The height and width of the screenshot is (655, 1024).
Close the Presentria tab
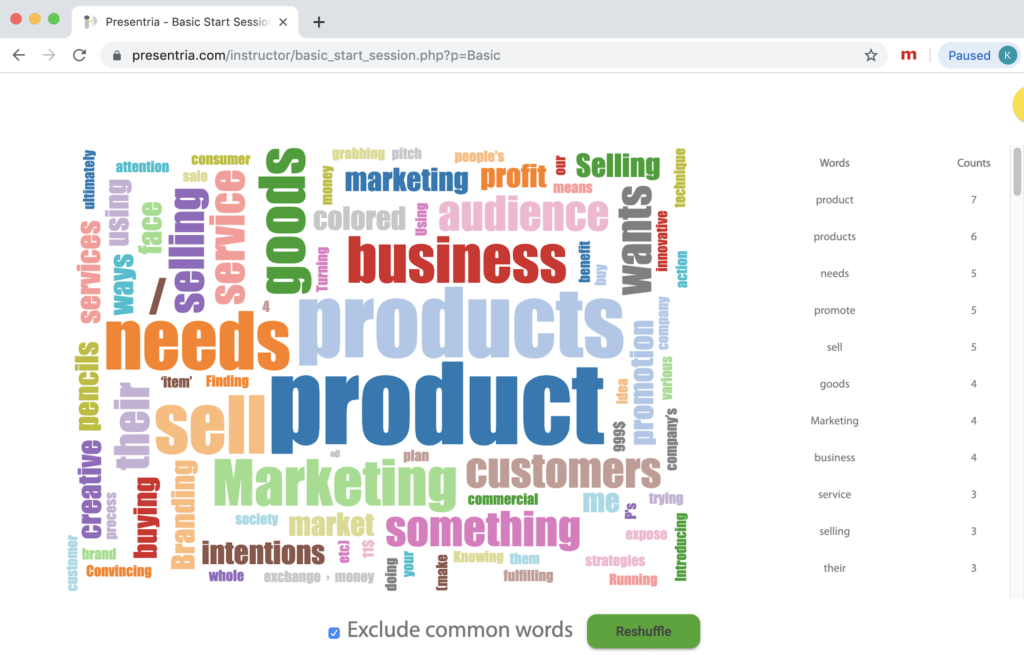coord(283,22)
